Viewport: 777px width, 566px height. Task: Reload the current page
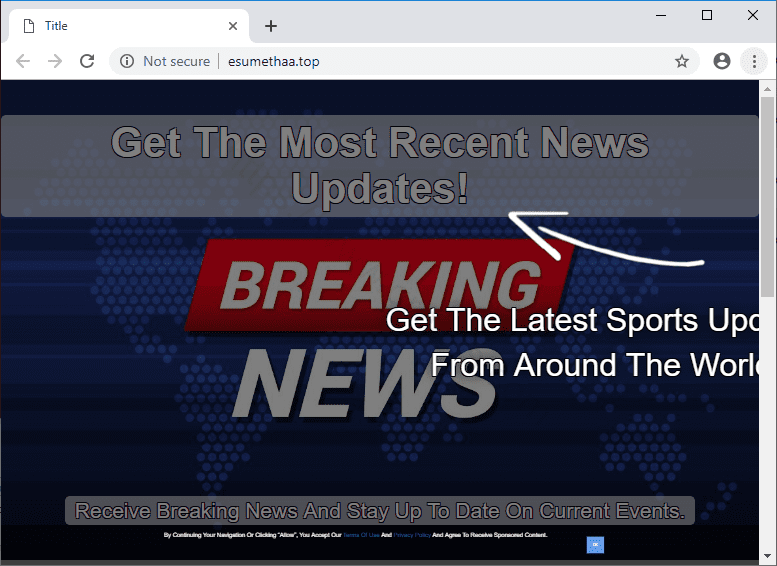(87, 61)
